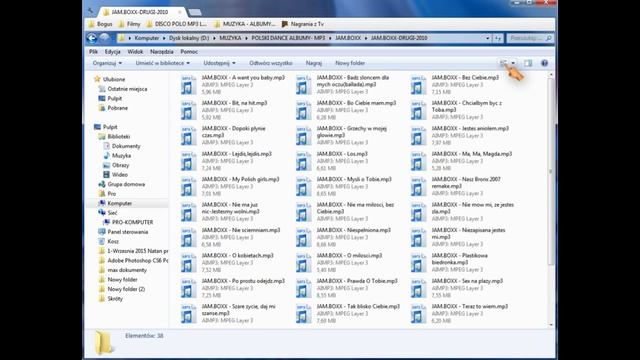This screenshot has width=640, height=360.
Task: Click the Back navigation arrow
Action: click(92, 38)
